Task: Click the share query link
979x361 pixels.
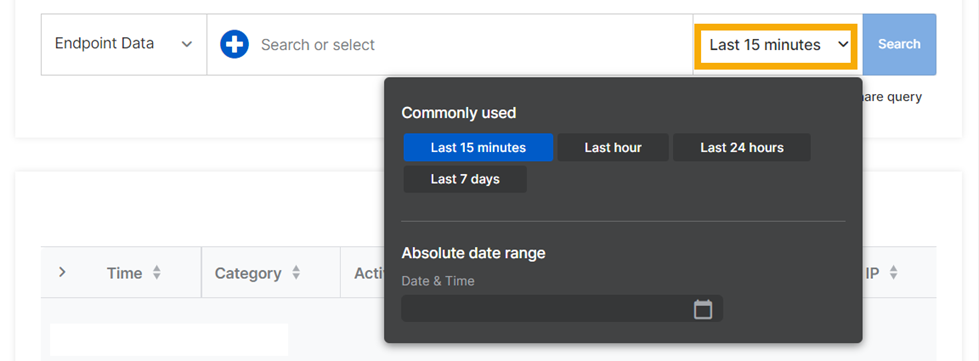Action: (x=892, y=97)
